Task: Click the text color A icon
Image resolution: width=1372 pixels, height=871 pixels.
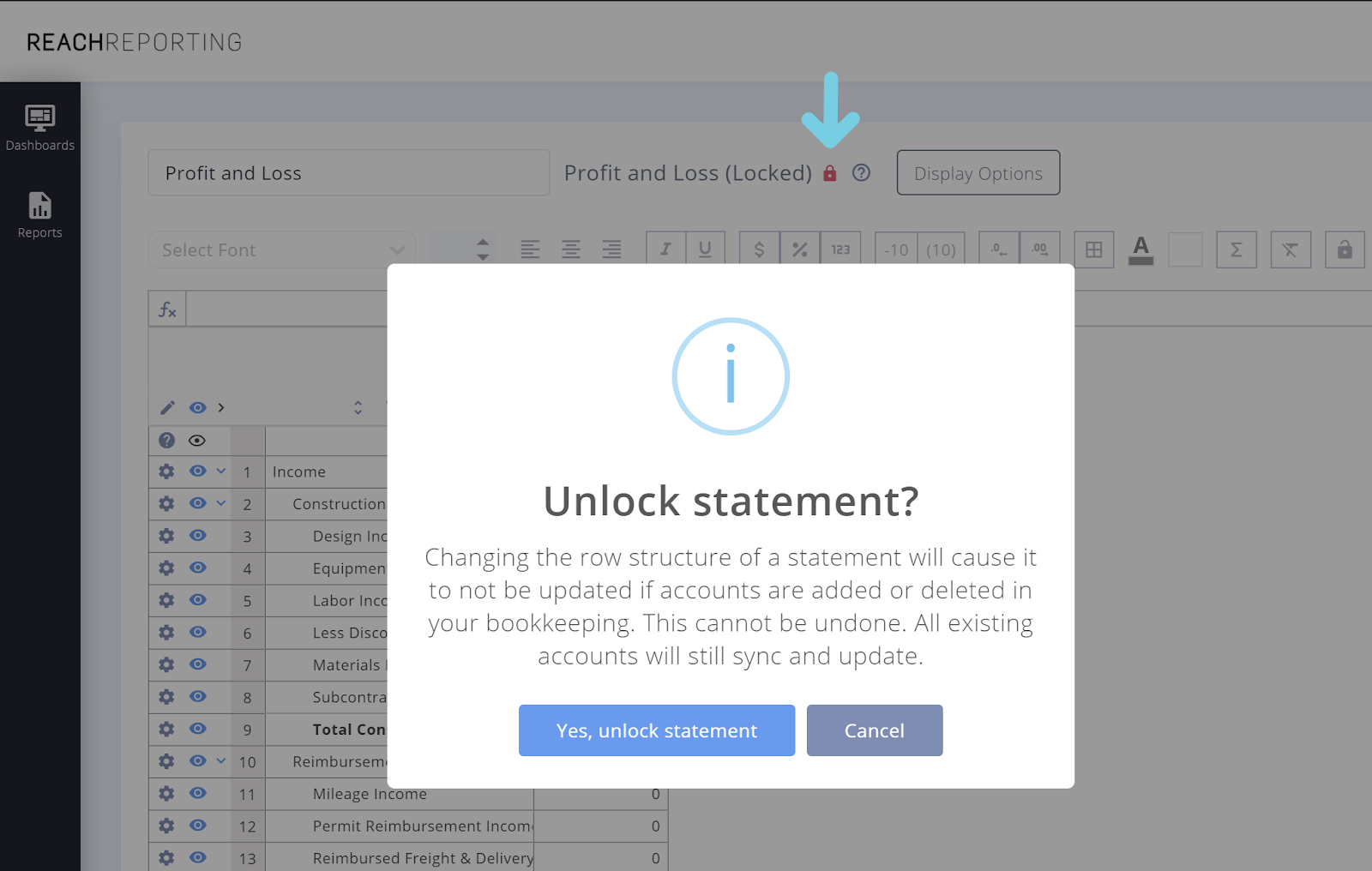Action: pos(1140,249)
